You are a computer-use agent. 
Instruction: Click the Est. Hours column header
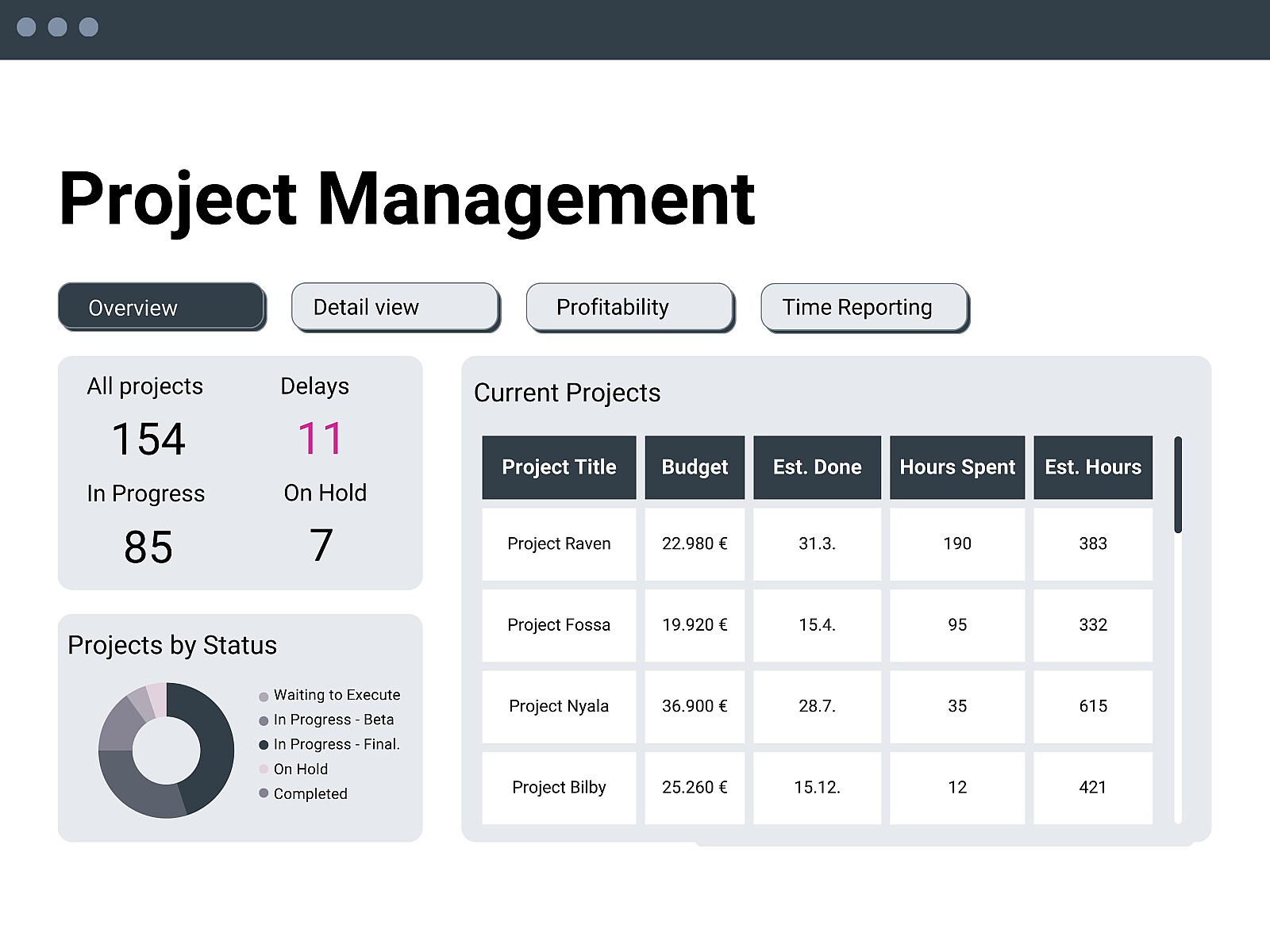pos(1092,467)
